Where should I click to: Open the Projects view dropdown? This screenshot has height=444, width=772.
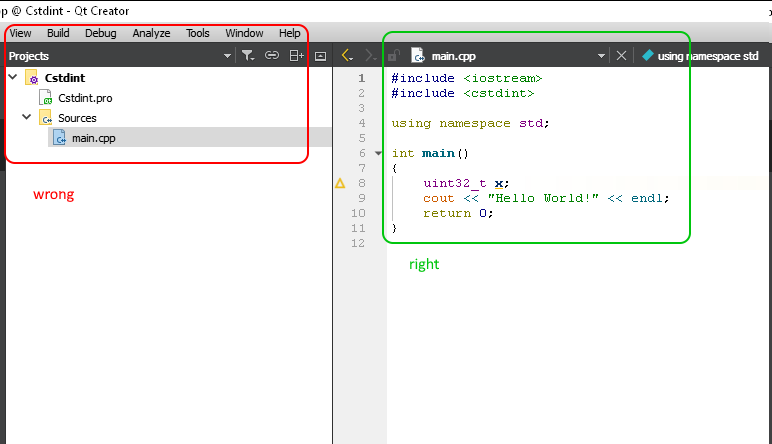(x=227, y=56)
